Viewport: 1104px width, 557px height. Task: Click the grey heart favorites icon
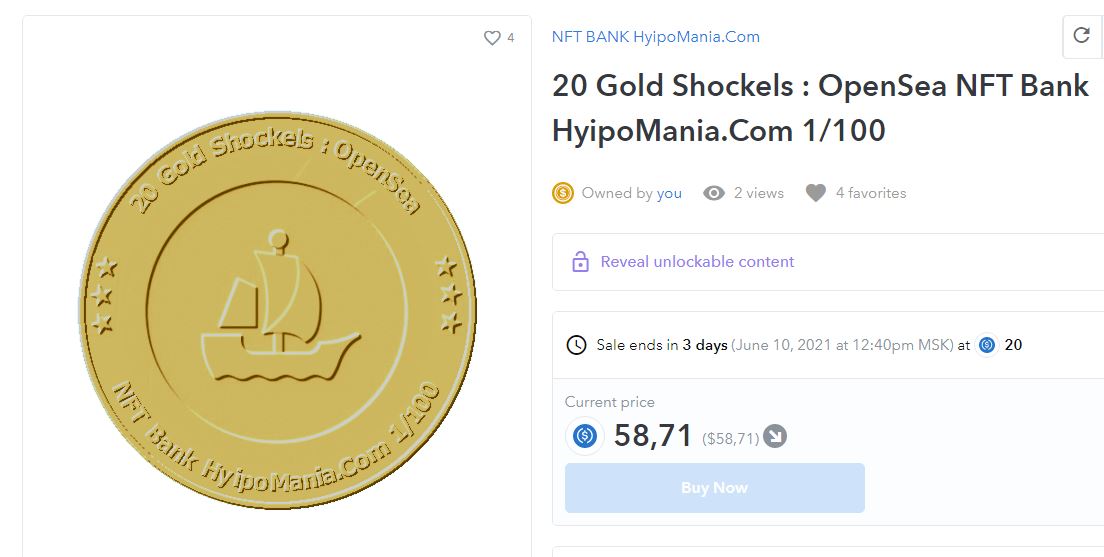(816, 193)
